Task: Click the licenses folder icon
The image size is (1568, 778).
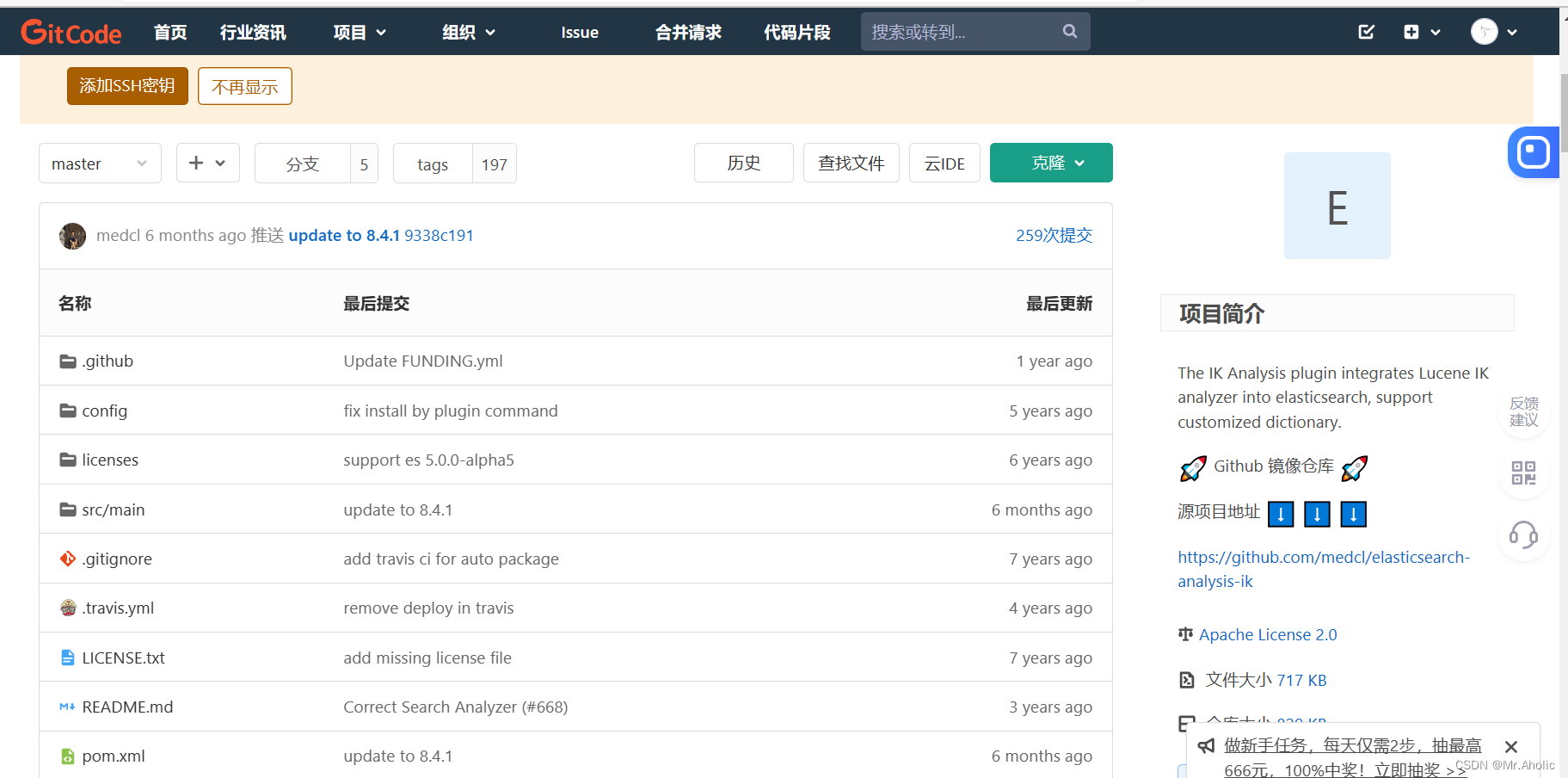Action: tap(68, 460)
